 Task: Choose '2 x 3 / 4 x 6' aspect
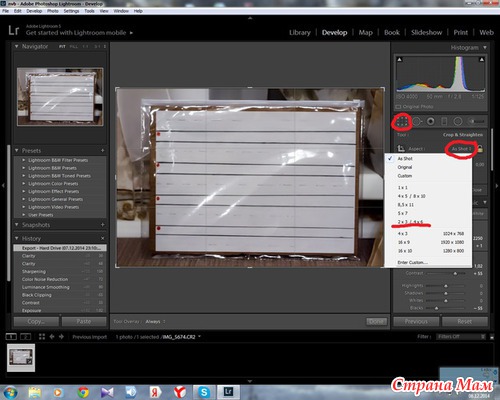pos(410,222)
